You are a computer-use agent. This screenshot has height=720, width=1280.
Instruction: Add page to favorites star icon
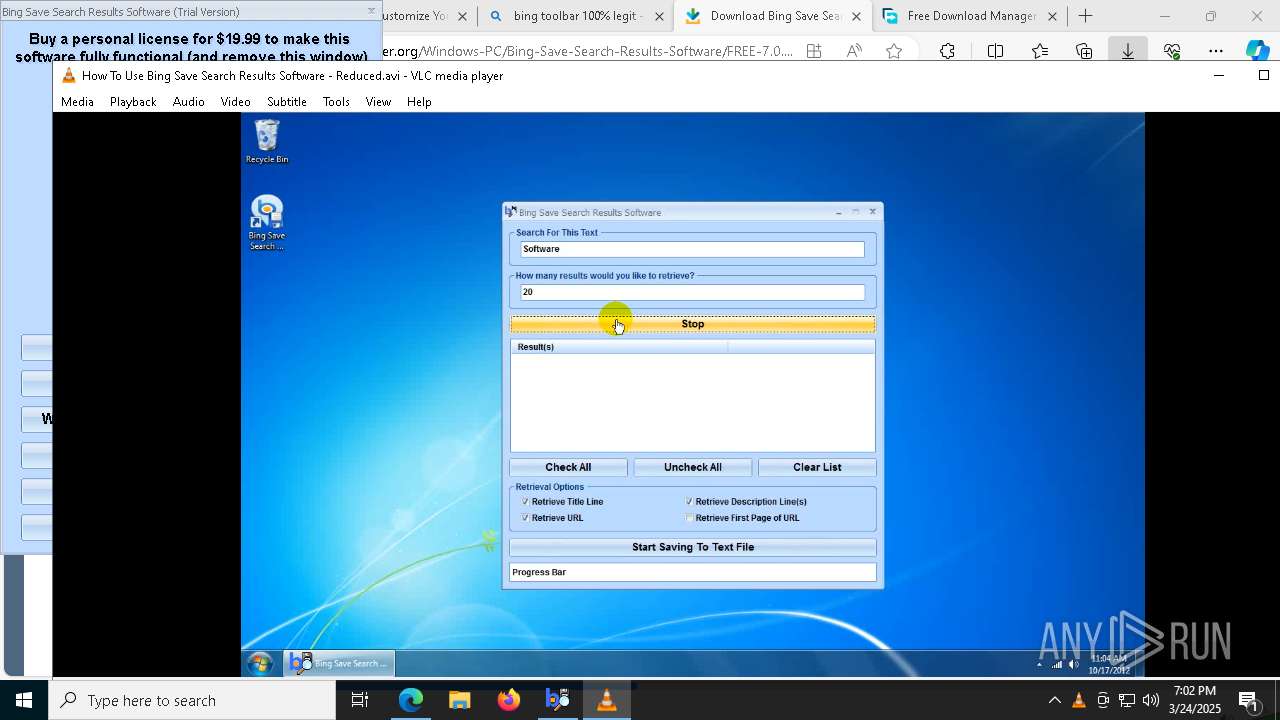tap(894, 51)
